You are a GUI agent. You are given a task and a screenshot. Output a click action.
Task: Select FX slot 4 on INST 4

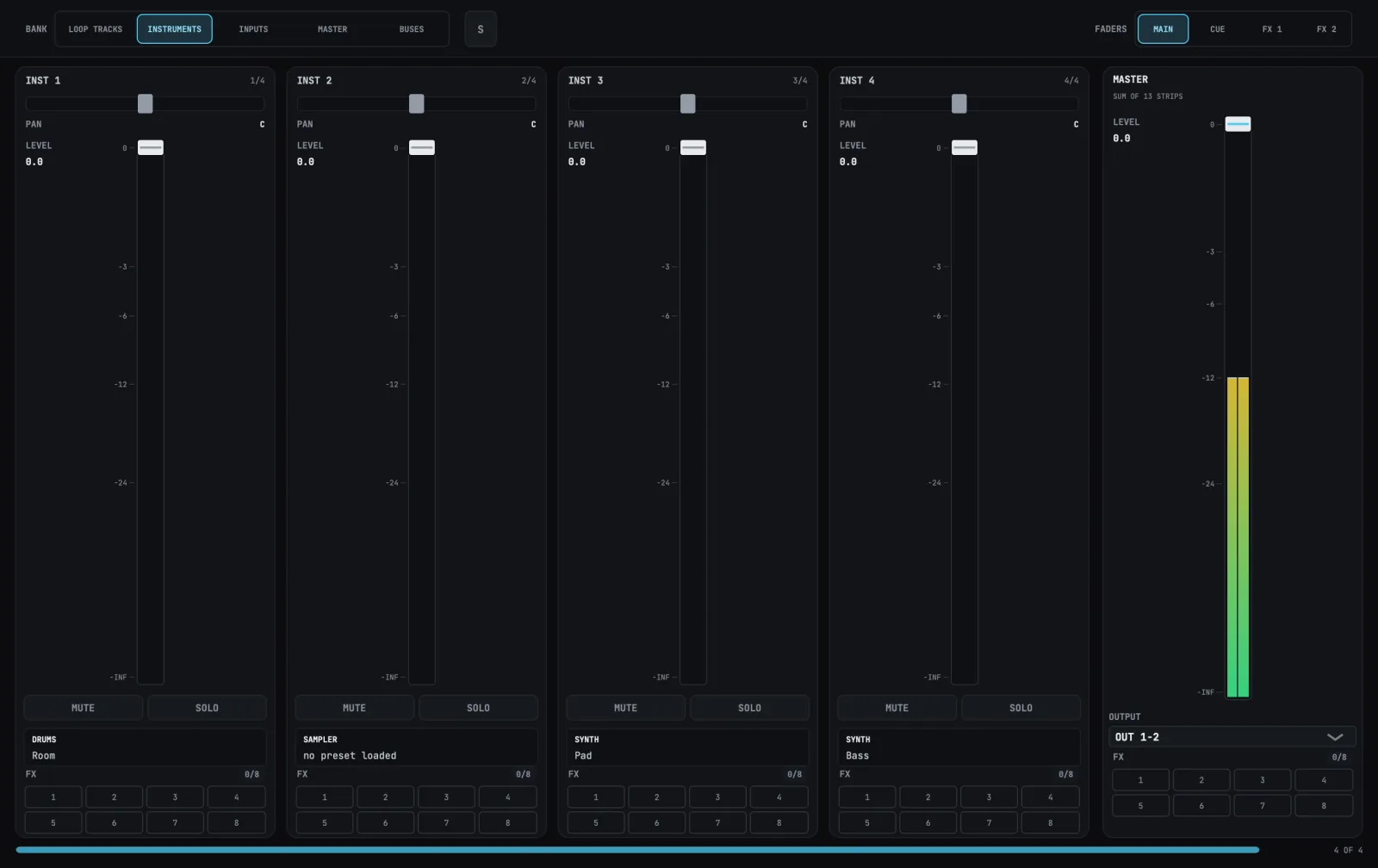[1051, 797]
